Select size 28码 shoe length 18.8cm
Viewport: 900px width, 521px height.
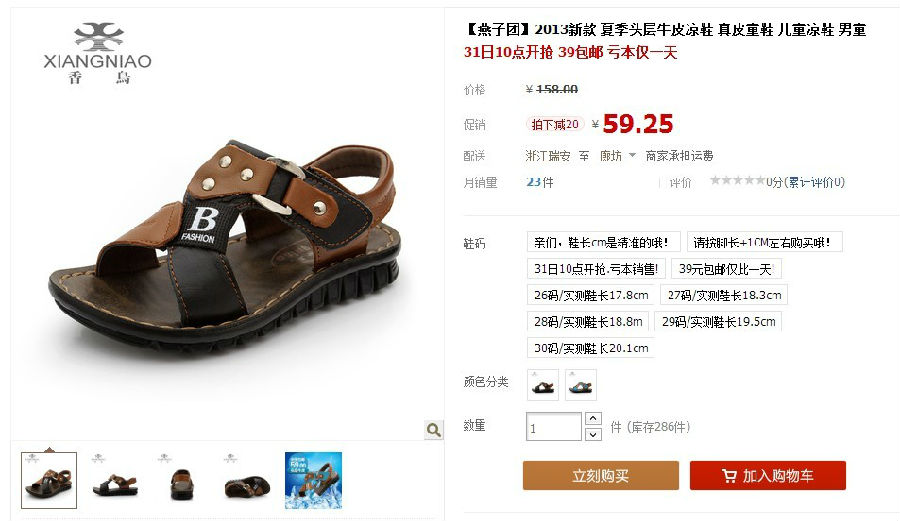click(588, 321)
